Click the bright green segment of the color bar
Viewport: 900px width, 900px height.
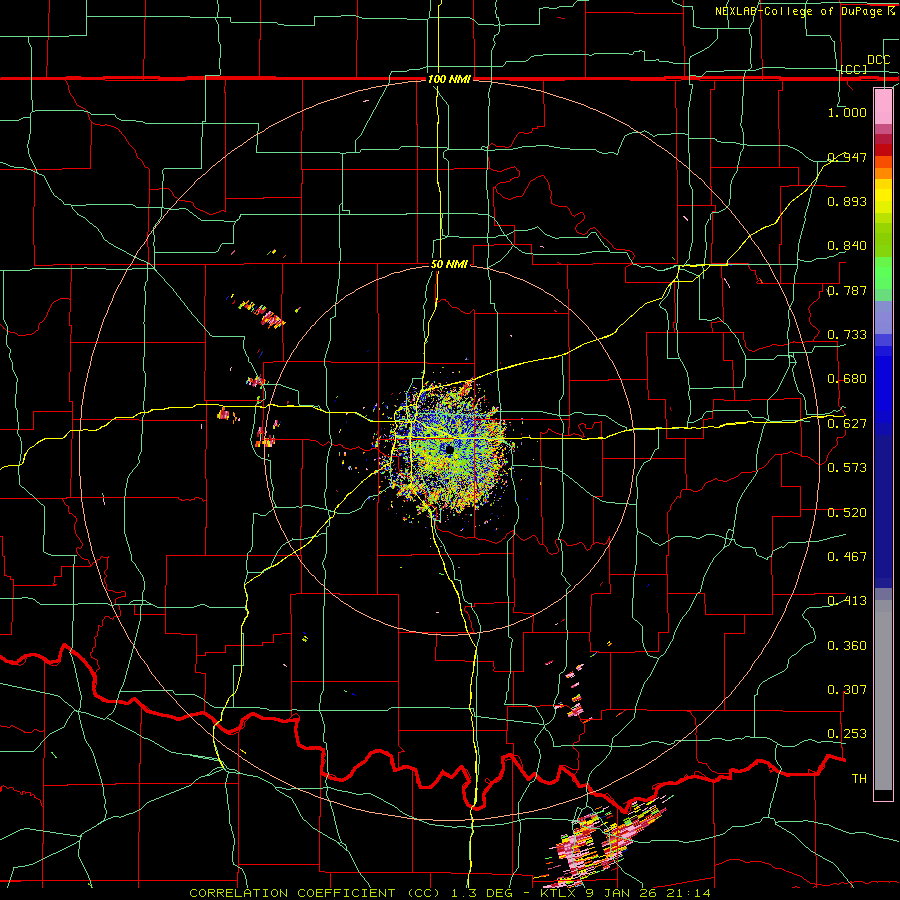(x=883, y=273)
